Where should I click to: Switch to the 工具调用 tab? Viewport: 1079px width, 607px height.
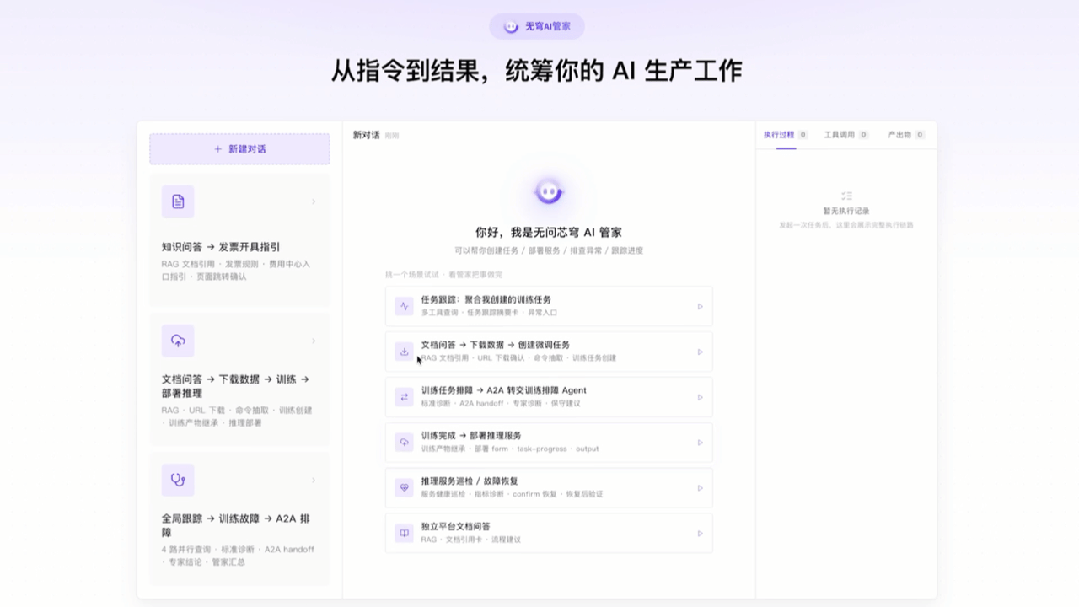pyautogui.click(x=840, y=135)
